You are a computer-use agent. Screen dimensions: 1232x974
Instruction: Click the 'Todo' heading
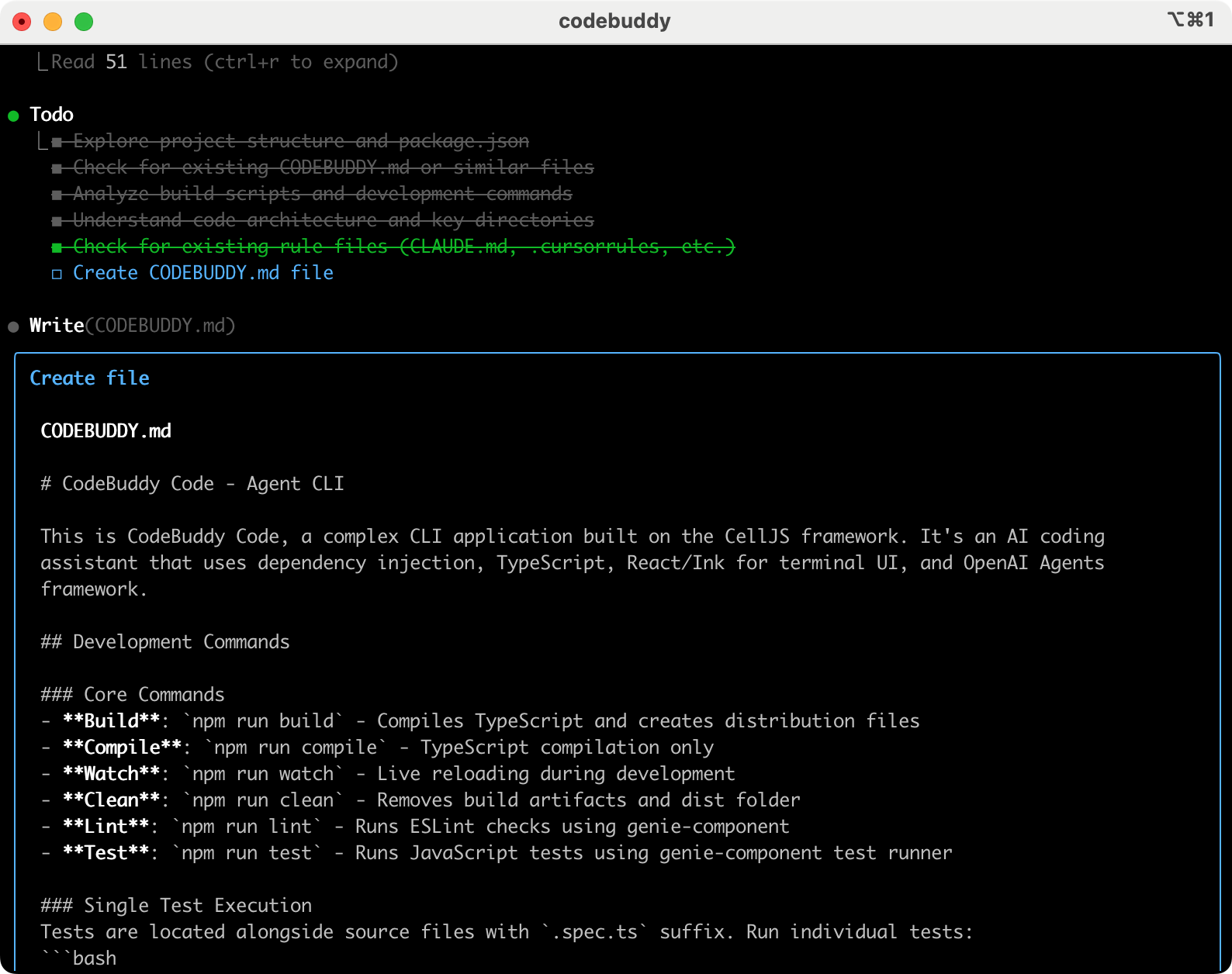pos(51,115)
